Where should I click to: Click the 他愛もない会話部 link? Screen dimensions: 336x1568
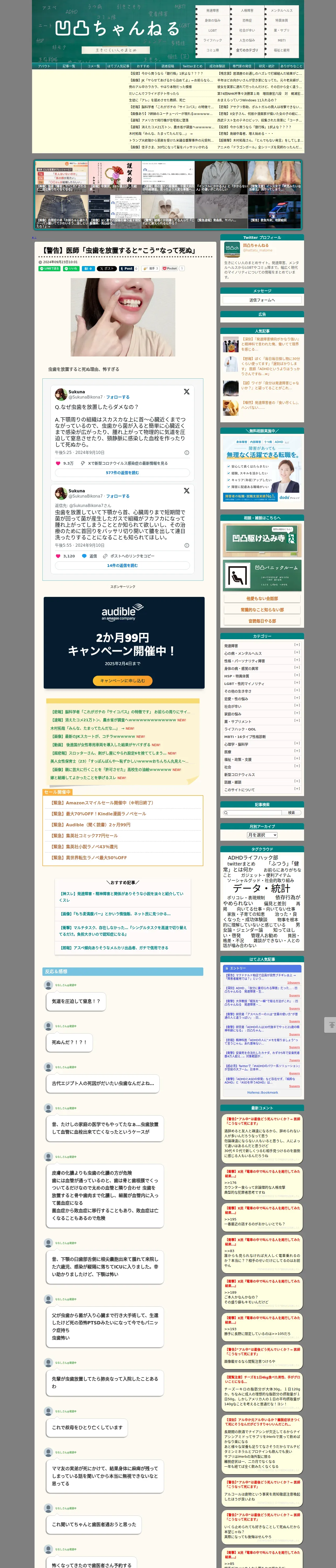coord(262,599)
